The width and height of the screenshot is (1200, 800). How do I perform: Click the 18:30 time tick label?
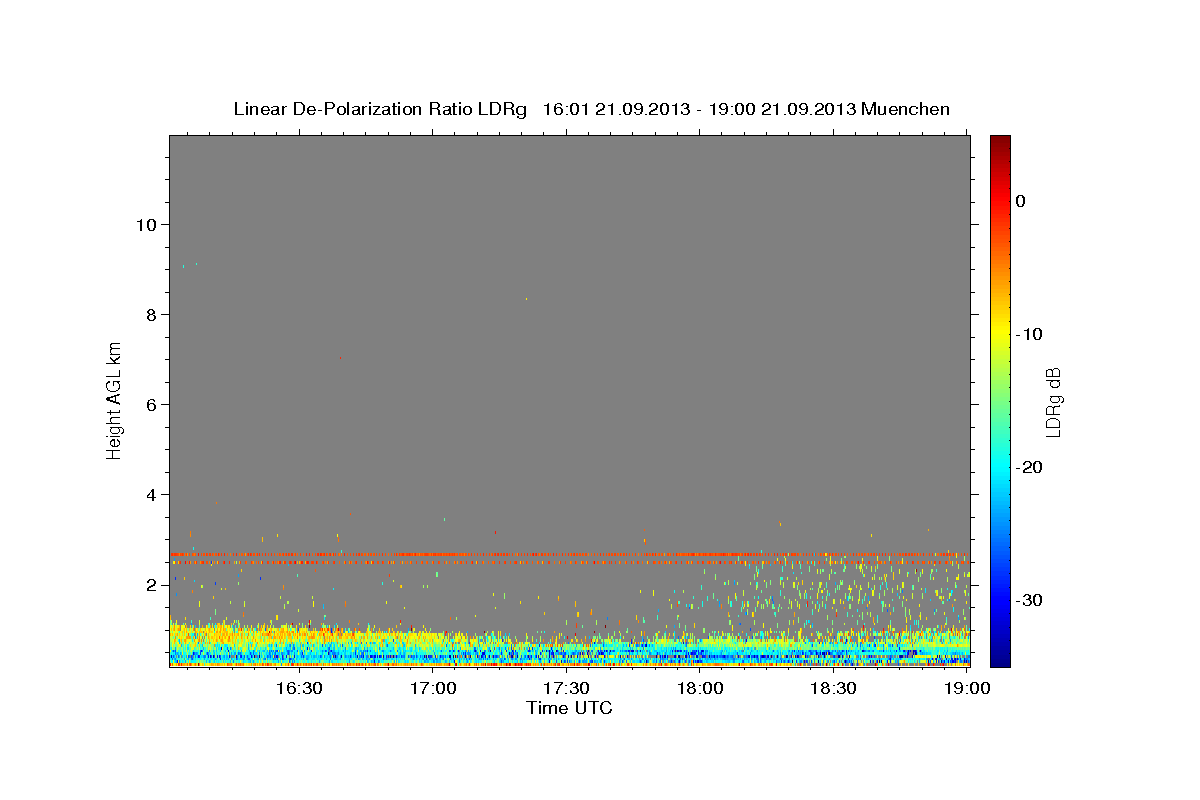pyautogui.click(x=833, y=689)
